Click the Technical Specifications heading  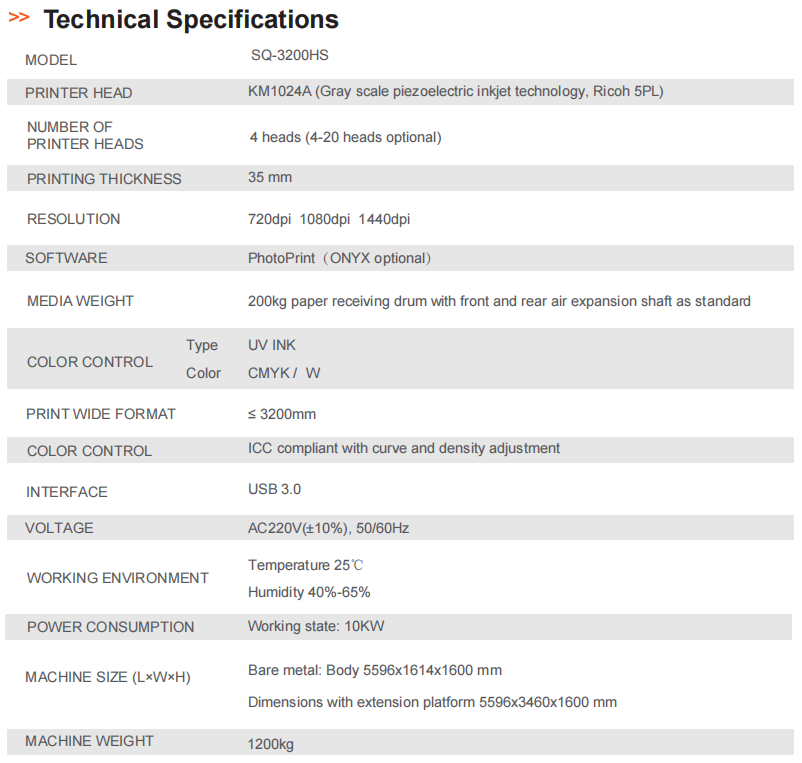[191, 19]
